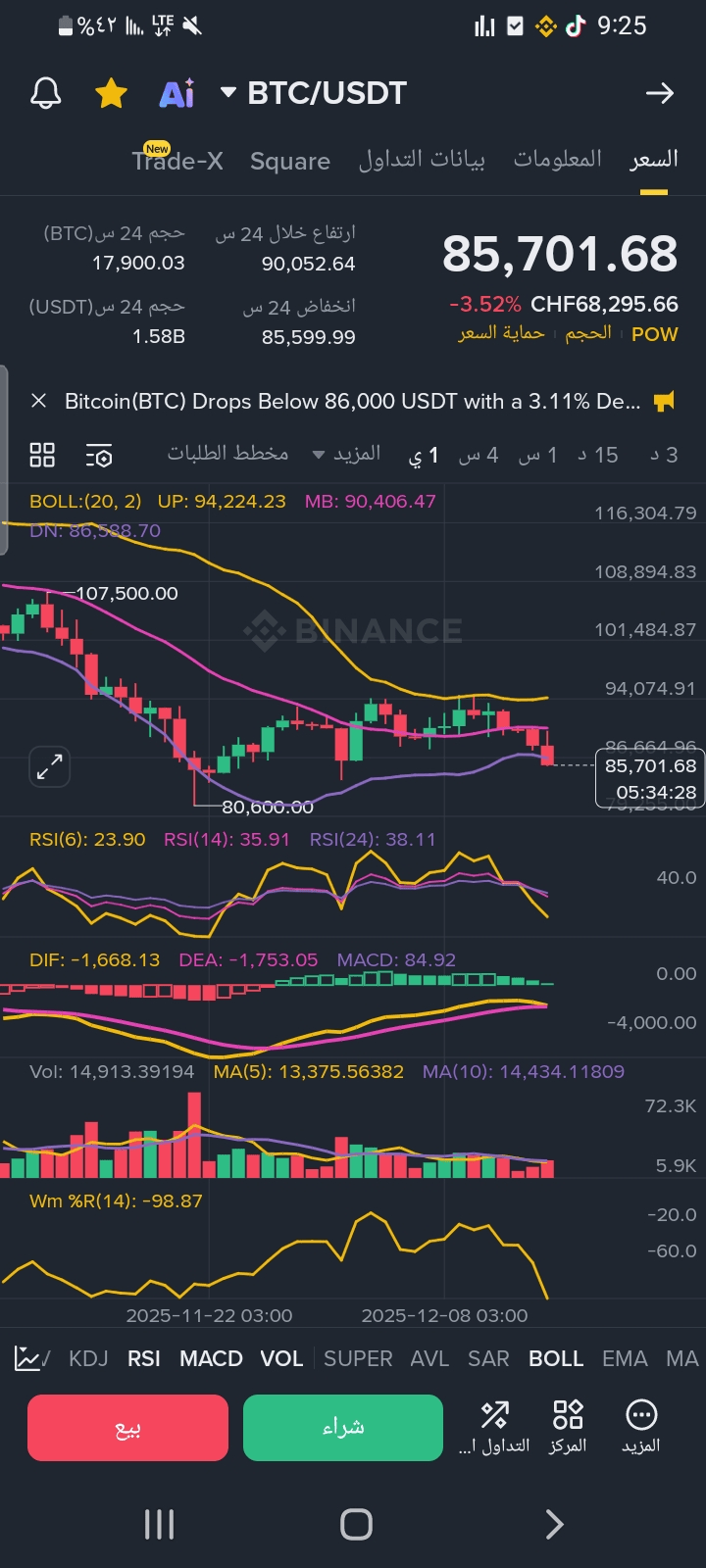706x1568 pixels.
Task: Toggle the VOL indicator
Action: 281,1358
